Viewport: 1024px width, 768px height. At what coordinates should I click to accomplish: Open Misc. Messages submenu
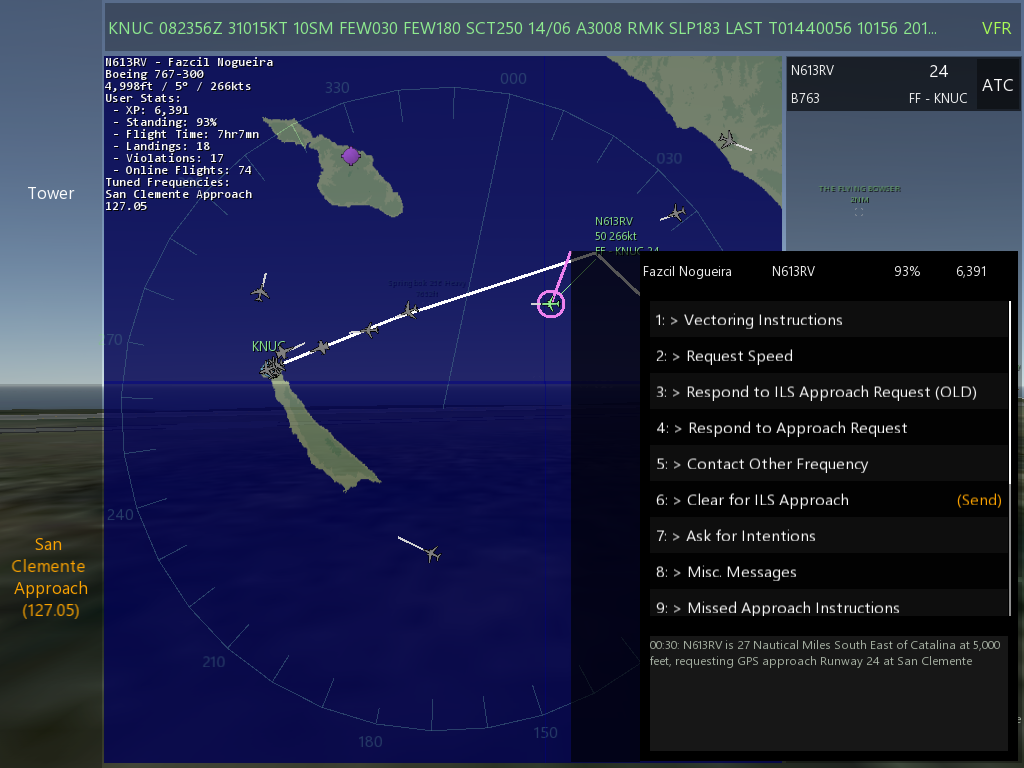829,571
